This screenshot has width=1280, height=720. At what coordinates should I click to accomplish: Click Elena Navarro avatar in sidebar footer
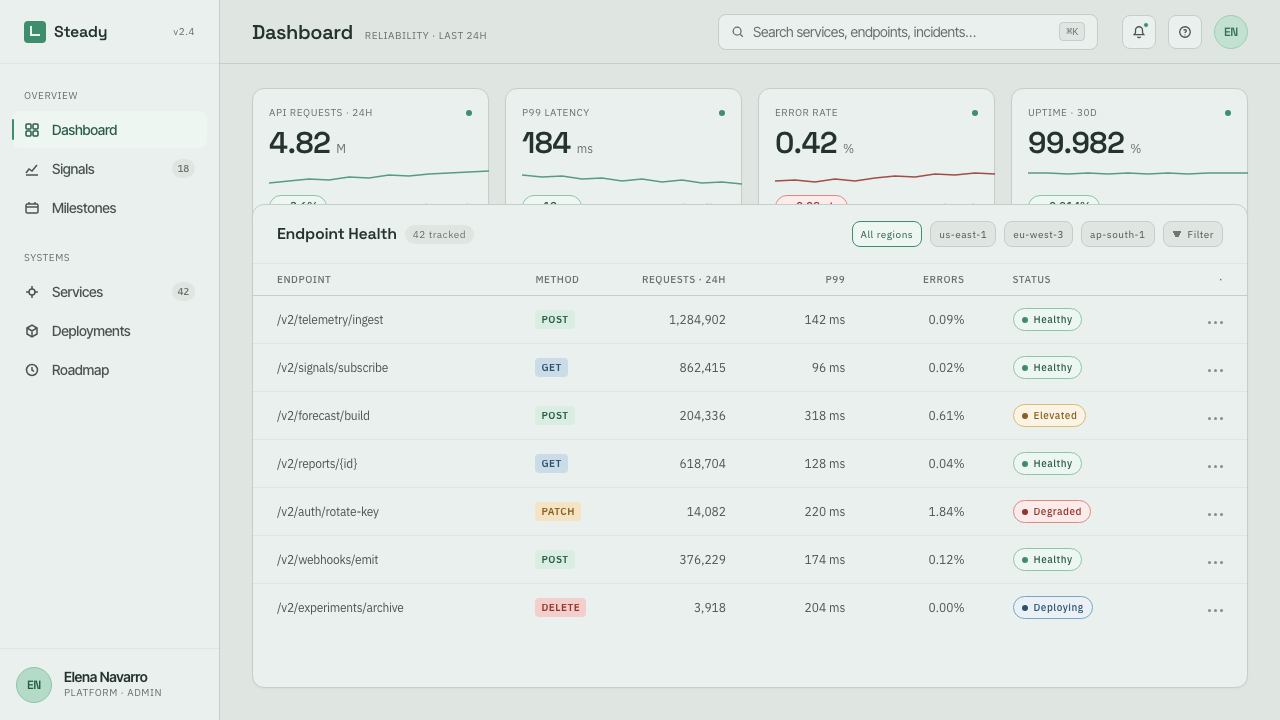pos(34,685)
